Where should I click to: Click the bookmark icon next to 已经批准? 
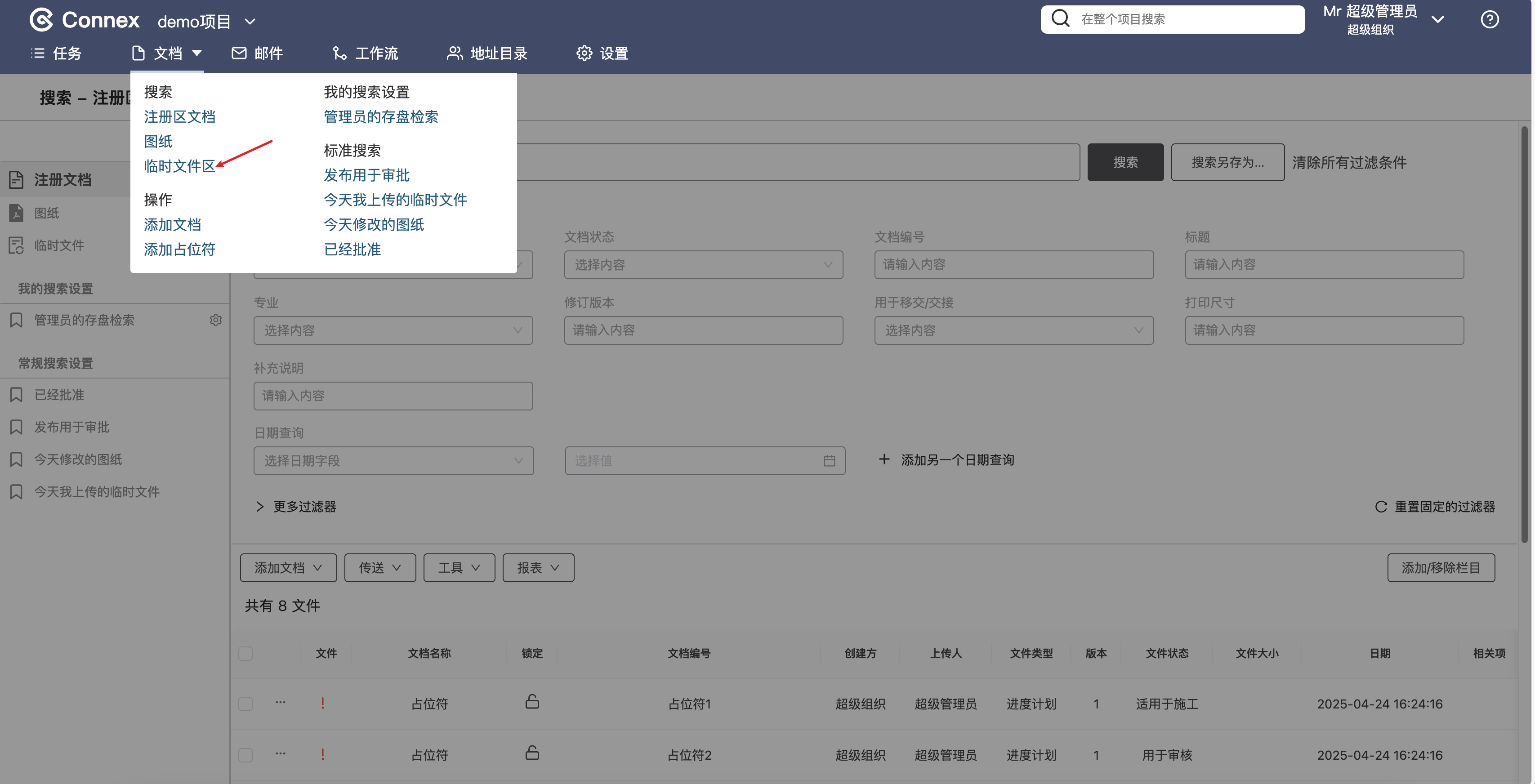pyautogui.click(x=16, y=394)
